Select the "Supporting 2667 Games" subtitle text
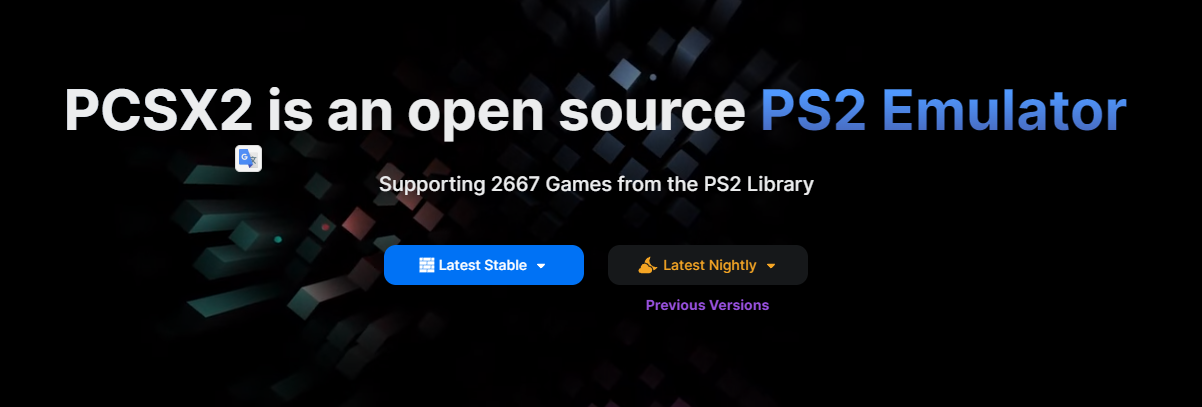The image size is (1202, 407). coord(499,184)
